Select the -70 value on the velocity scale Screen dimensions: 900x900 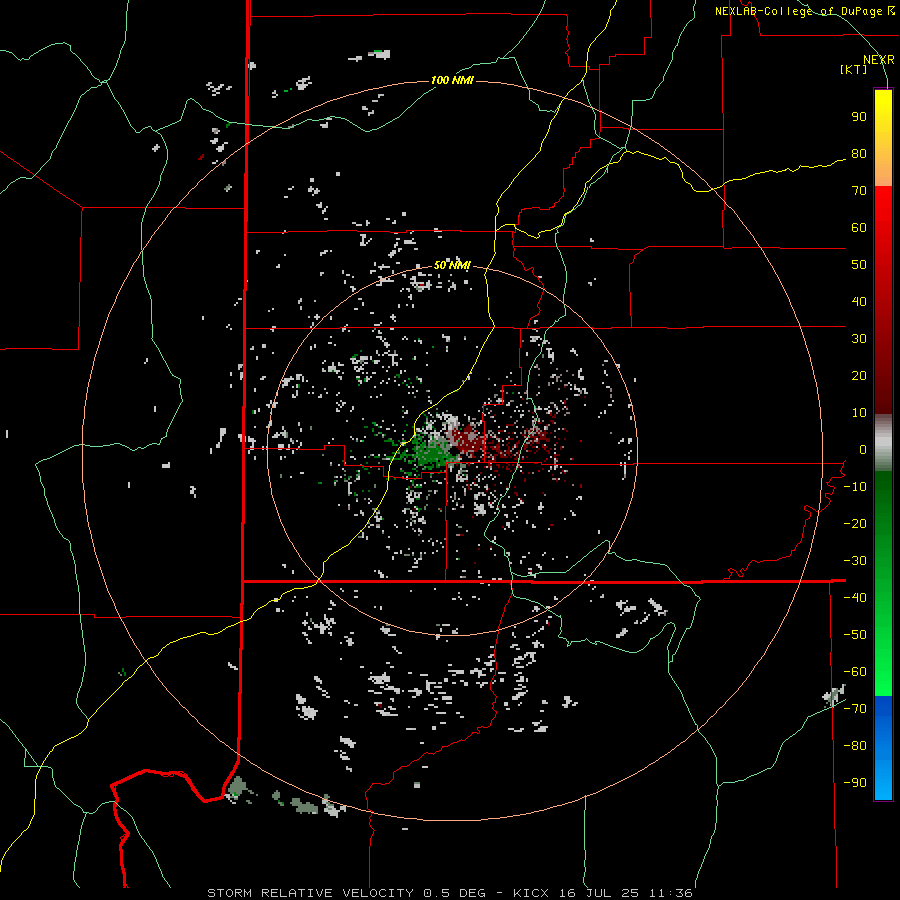(x=855, y=709)
